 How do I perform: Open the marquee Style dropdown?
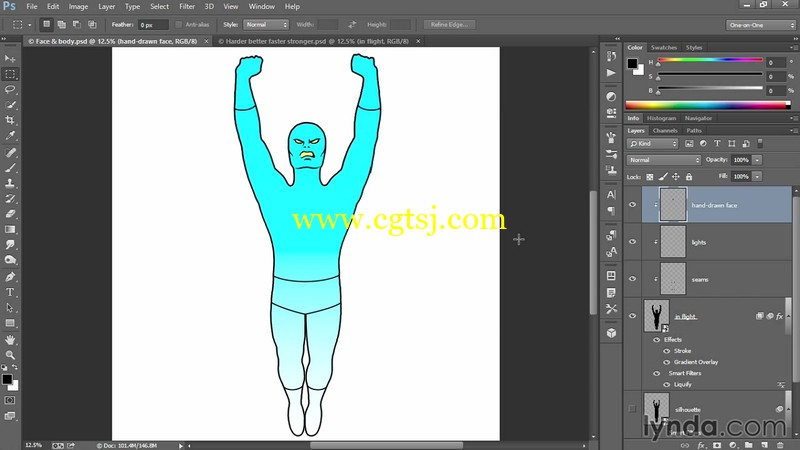(266, 24)
